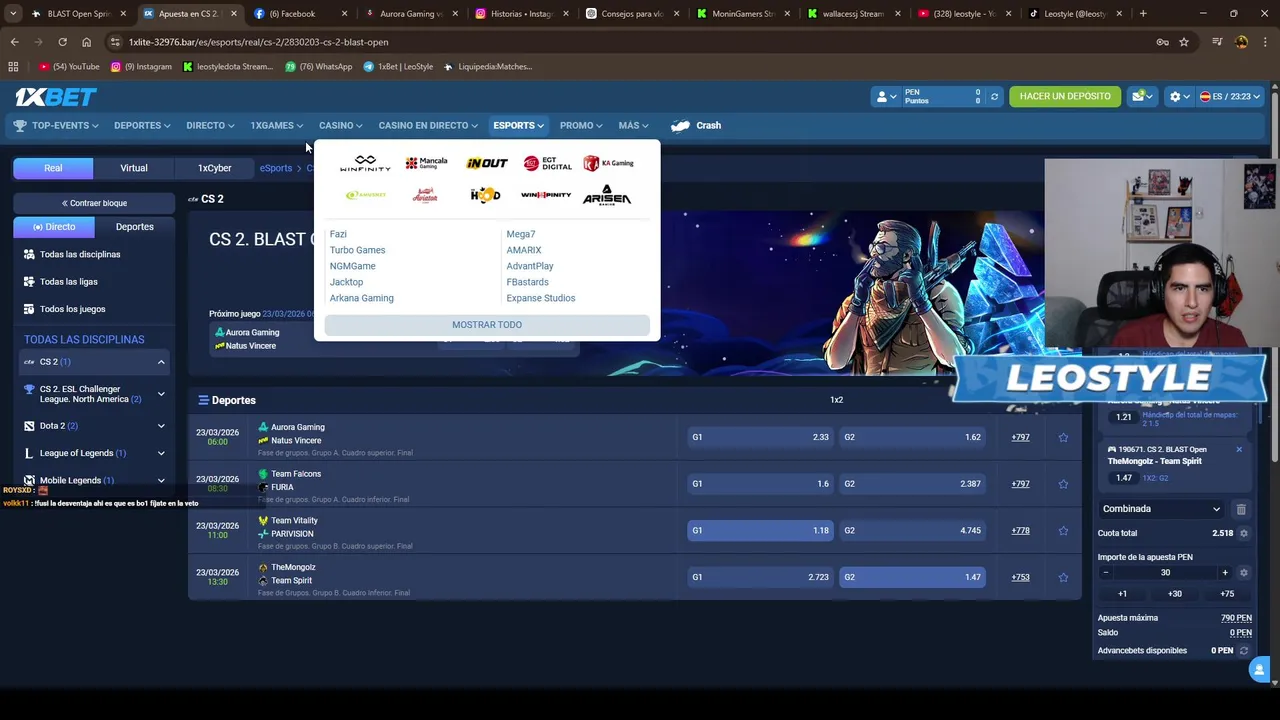
Task: Favorite the TheMongolz vs Team Spirit match
Action: [x=1063, y=577]
